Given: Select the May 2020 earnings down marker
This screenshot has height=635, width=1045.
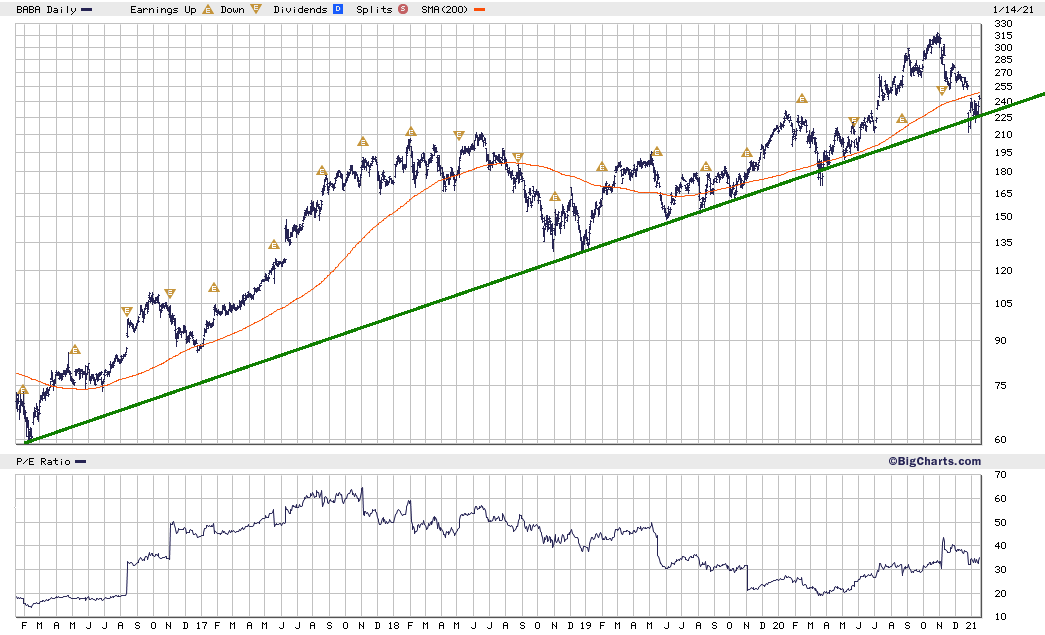Looking at the screenshot, I should pos(854,121).
